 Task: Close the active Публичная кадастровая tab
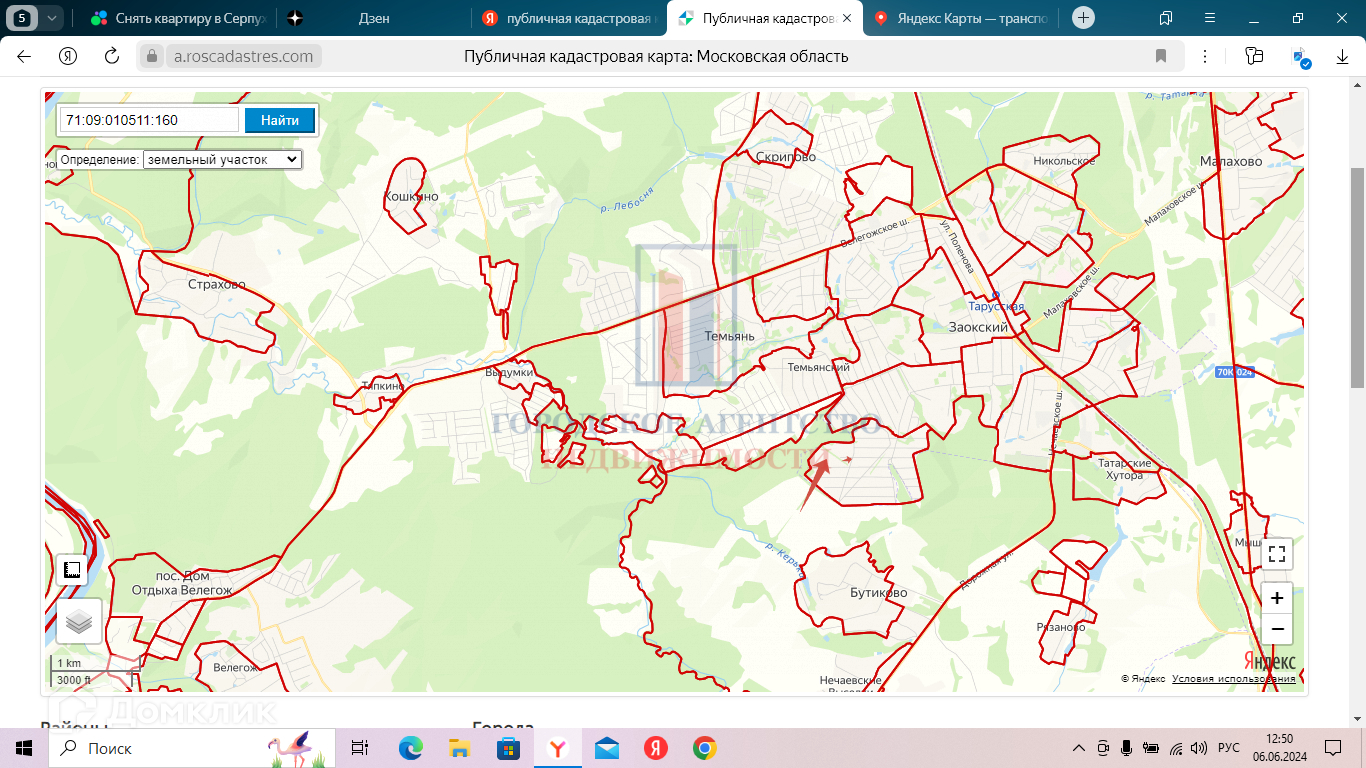pyautogui.click(x=847, y=18)
